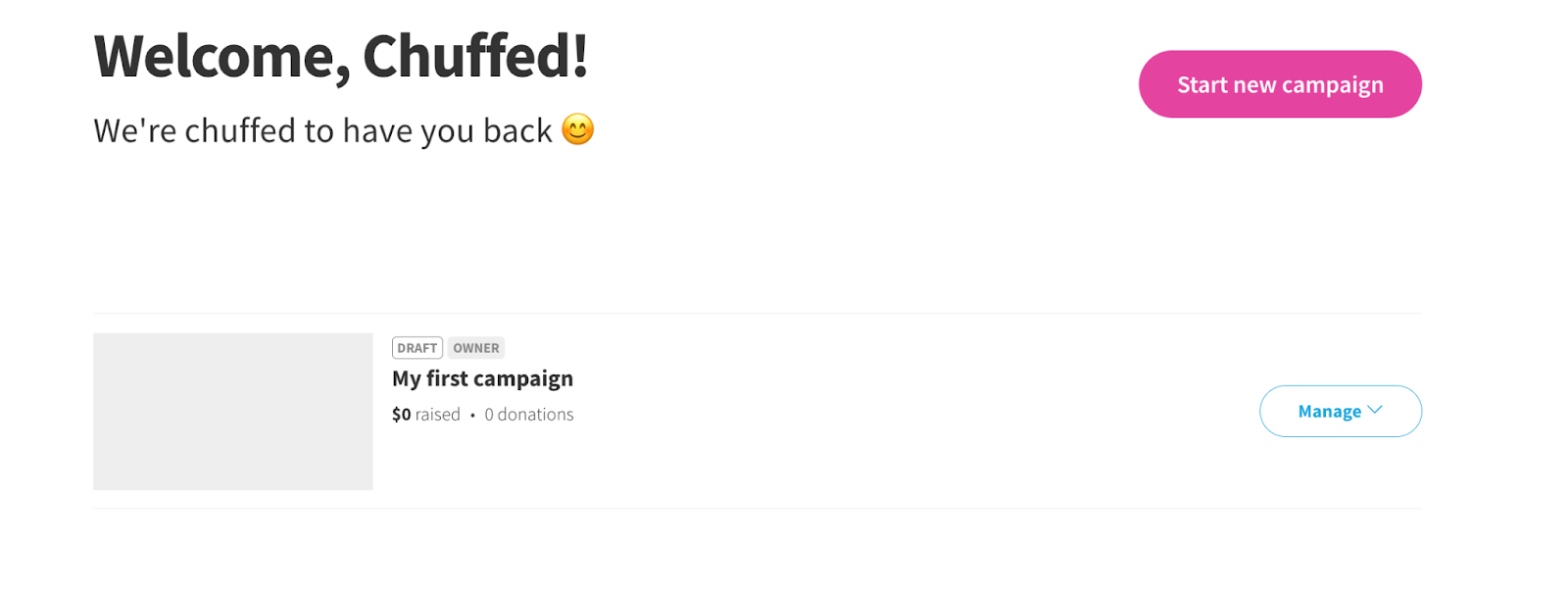Open the Manage dropdown for My first campaign

(x=1341, y=411)
